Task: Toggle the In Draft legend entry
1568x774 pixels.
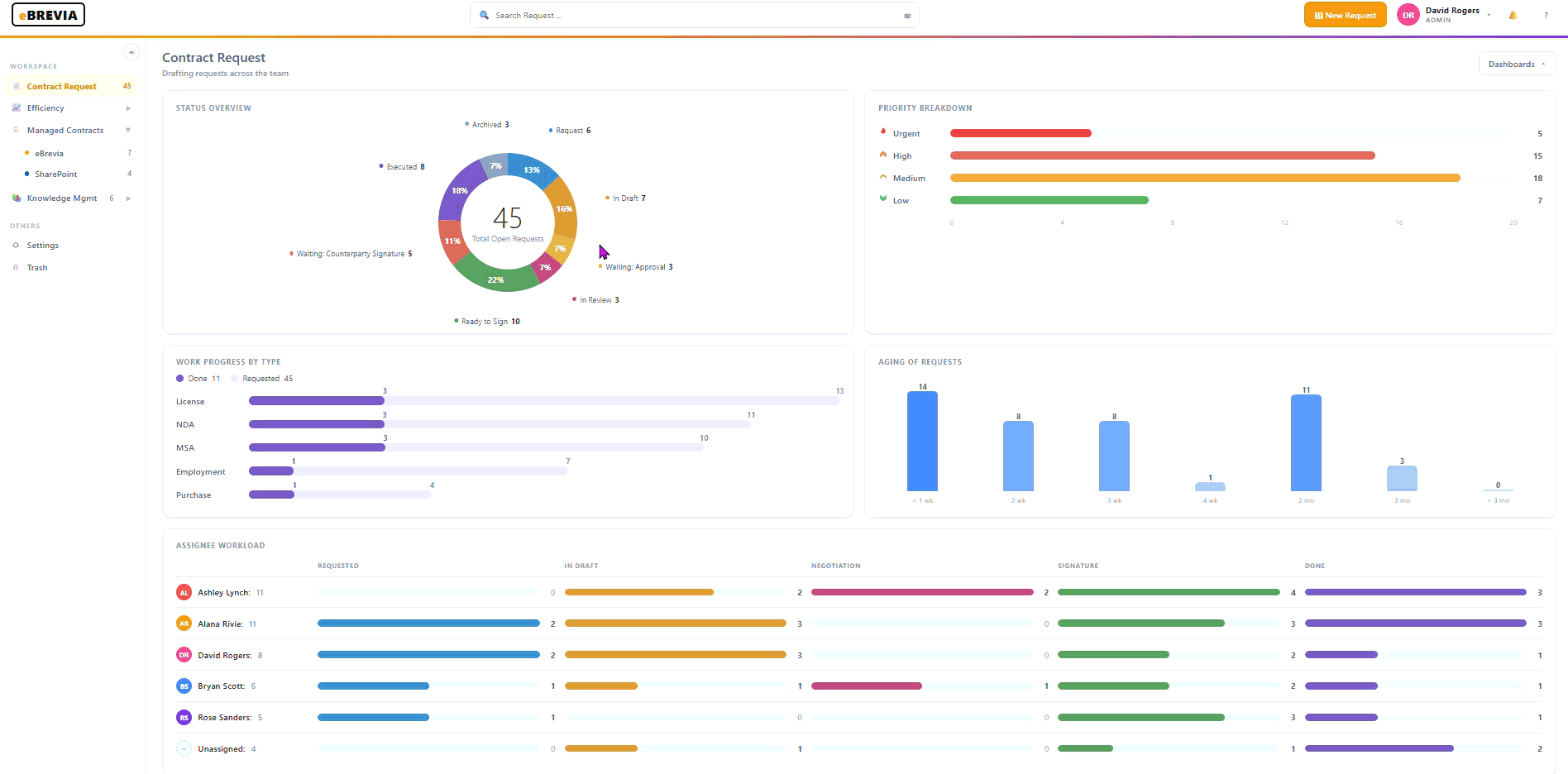Action: [626, 198]
